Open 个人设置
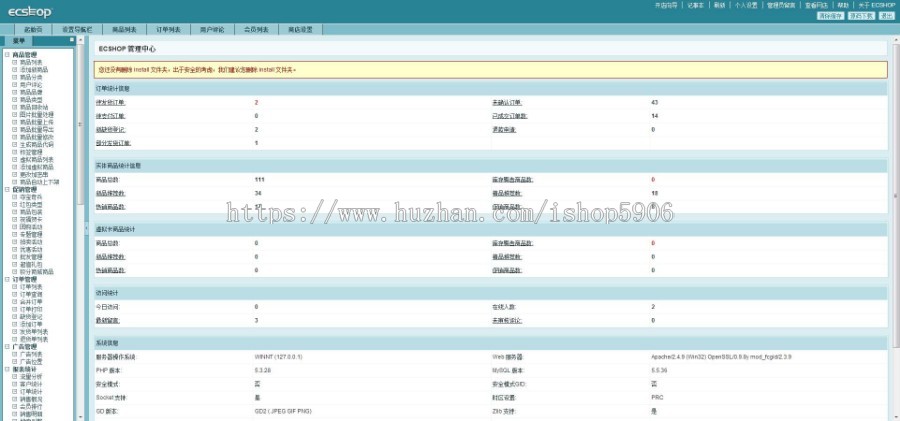The height and width of the screenshot is (421, 900). coord(746,5)
